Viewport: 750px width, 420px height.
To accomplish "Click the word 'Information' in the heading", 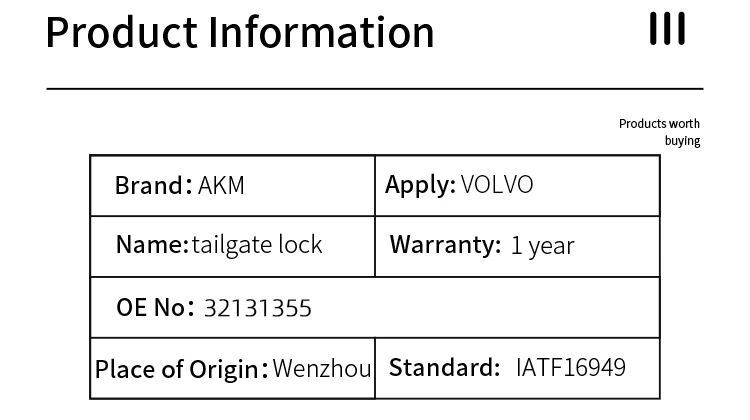I will pos(321,31).
